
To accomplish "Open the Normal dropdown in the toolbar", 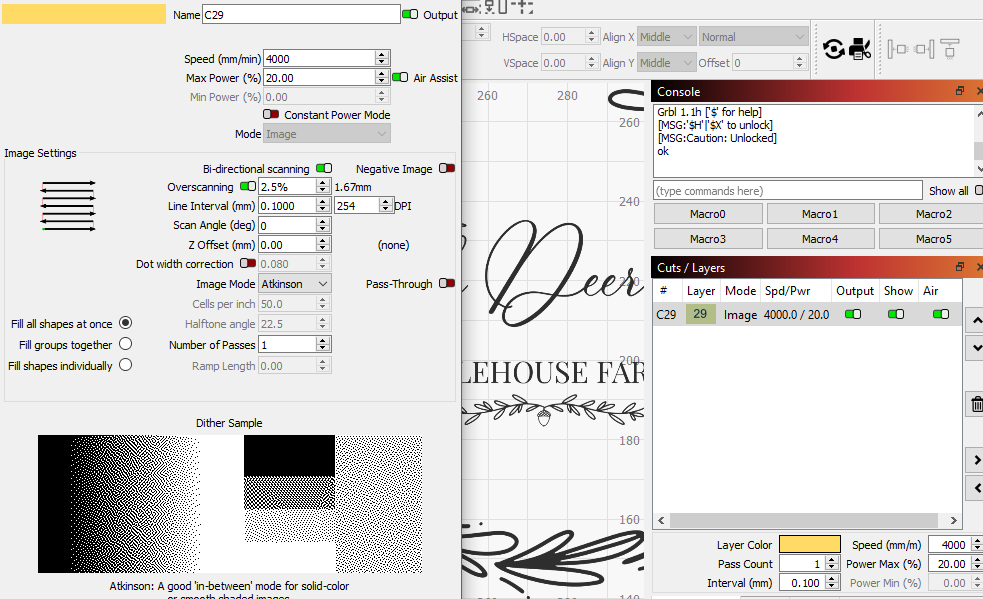I will [754, 37].
